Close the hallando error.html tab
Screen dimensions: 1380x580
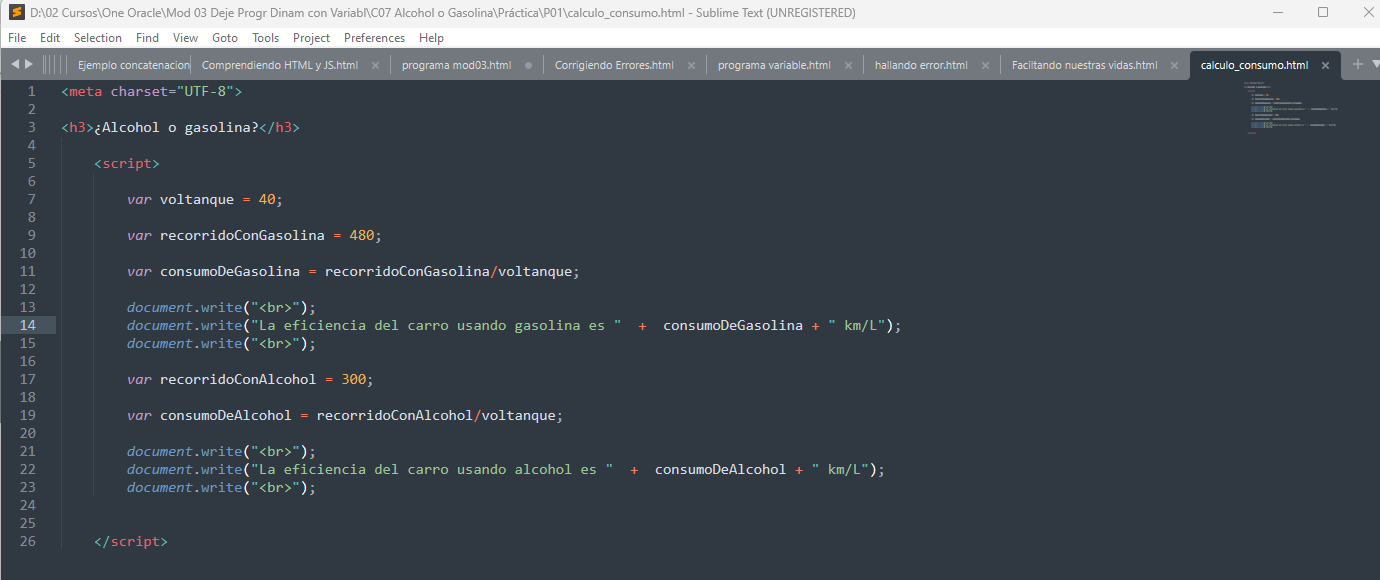coord(985,65)
